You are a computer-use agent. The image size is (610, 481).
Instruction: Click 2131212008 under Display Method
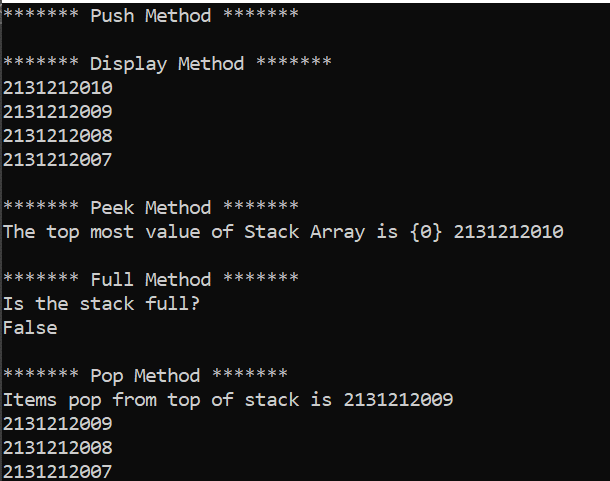pos(58,135)
